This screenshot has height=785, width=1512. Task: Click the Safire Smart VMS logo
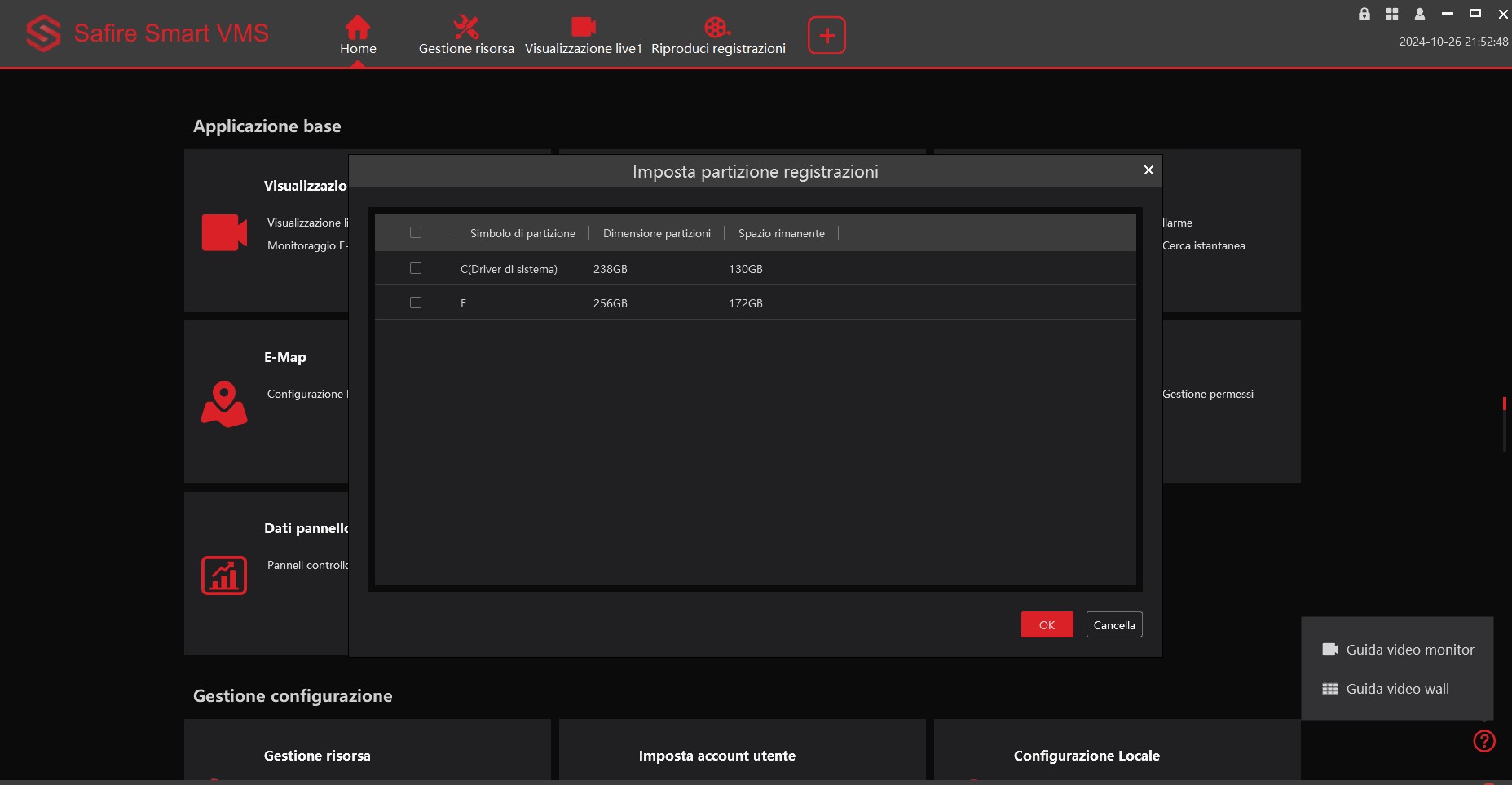coord(147,33)
